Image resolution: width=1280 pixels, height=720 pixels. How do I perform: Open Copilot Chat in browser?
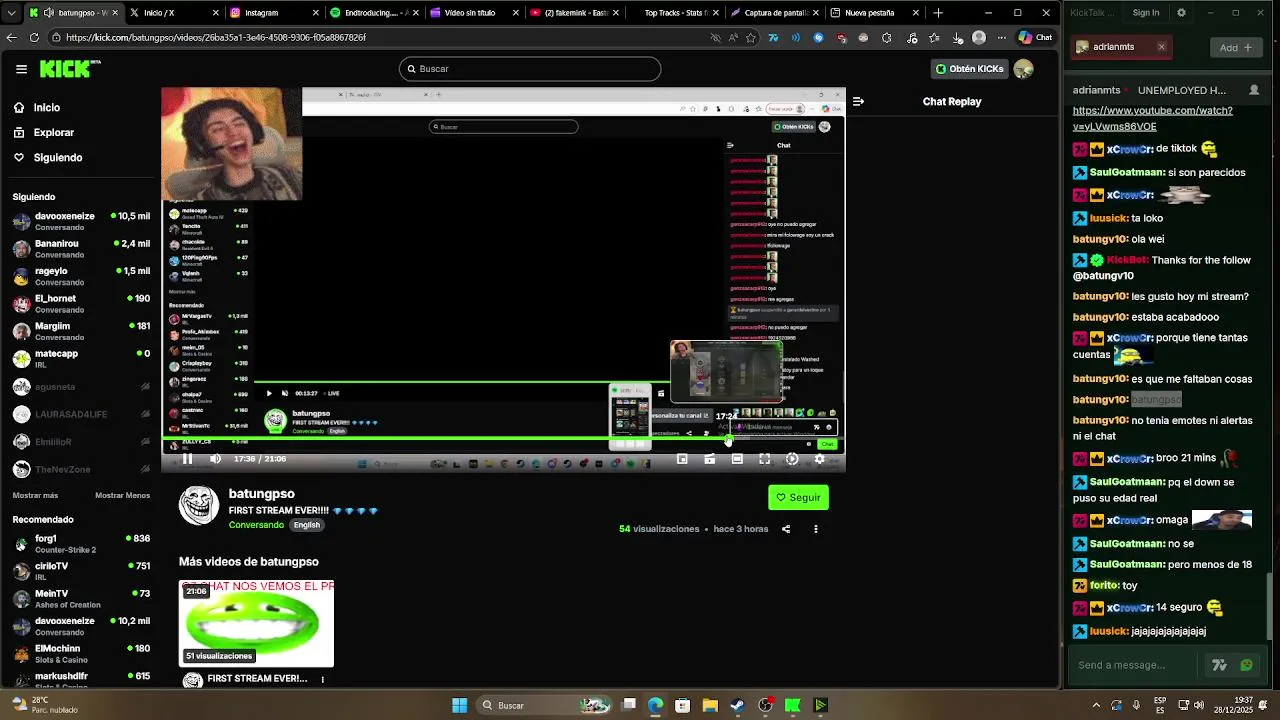pyautogui.click(x=1035, y=38)
